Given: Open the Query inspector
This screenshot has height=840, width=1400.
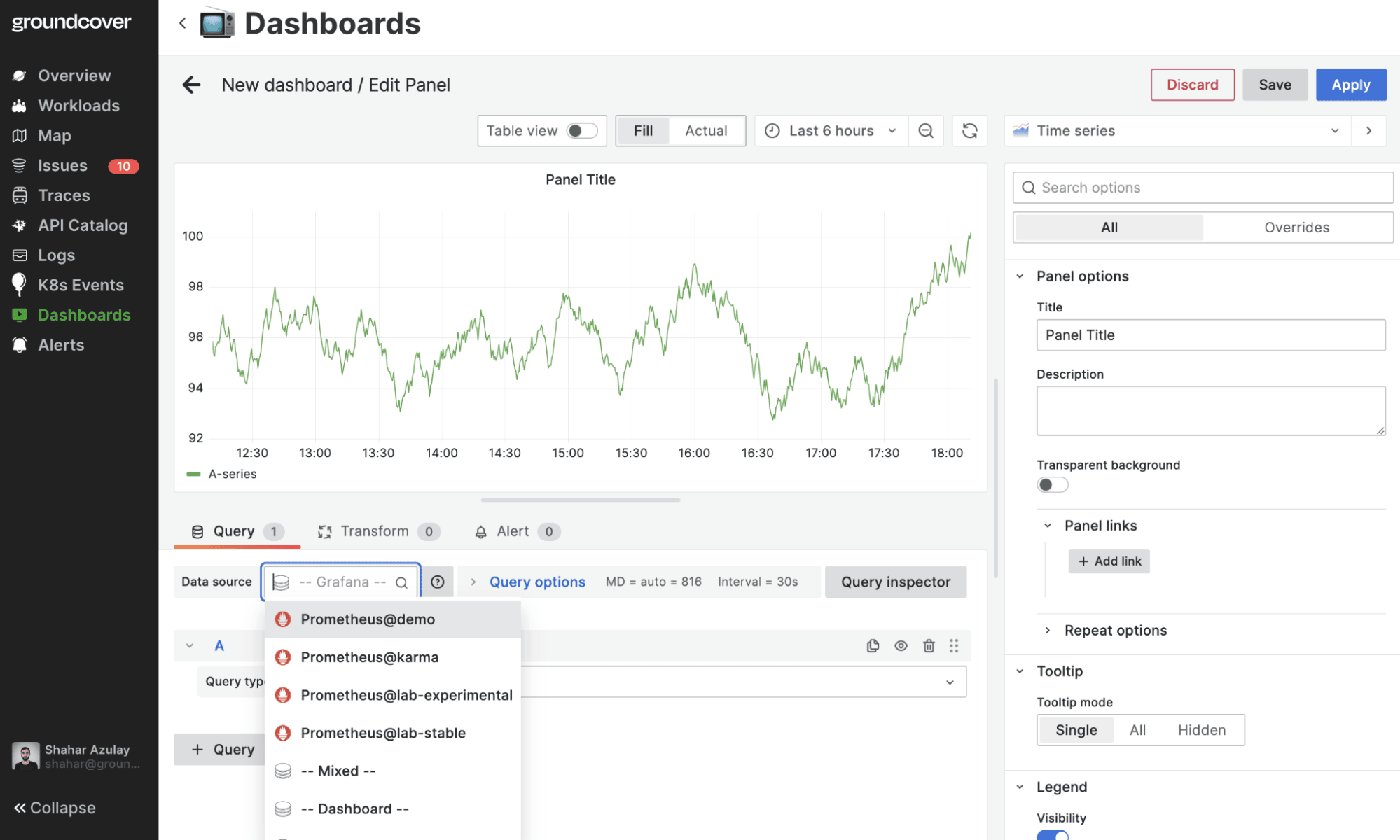Looking at the screenshot, I should (x=896, y=582).
